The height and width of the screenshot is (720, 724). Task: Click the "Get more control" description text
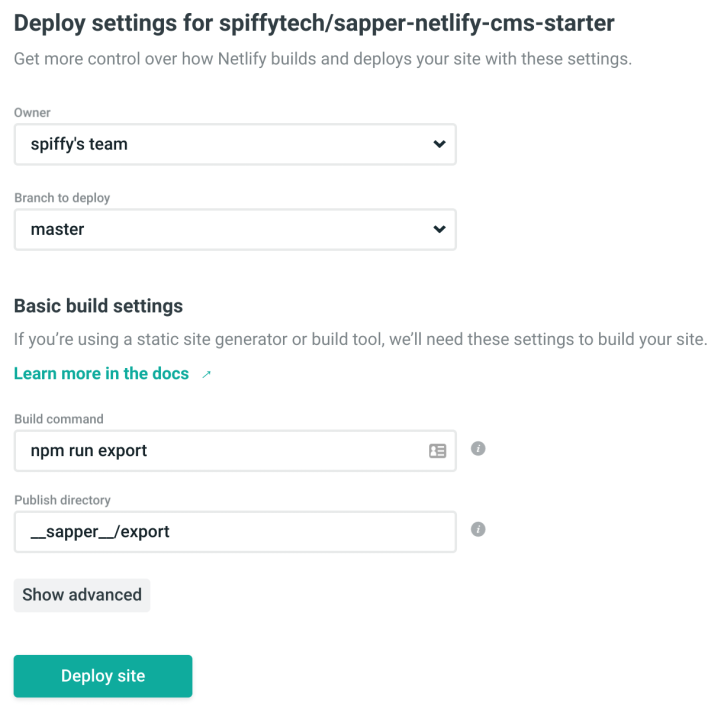322,59
